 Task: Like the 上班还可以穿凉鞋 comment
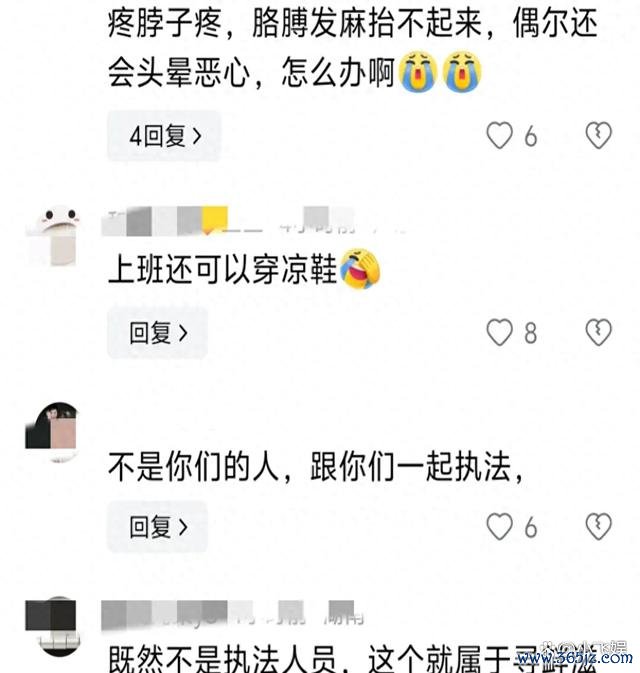pos(499,332)
